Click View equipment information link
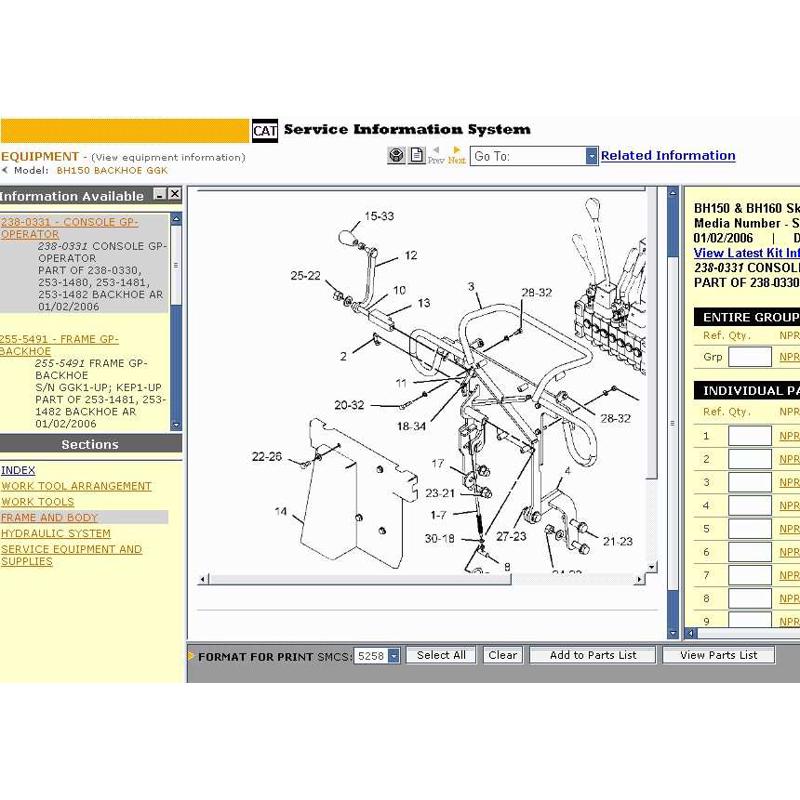The image size is (800, 800). pos(168,158)
